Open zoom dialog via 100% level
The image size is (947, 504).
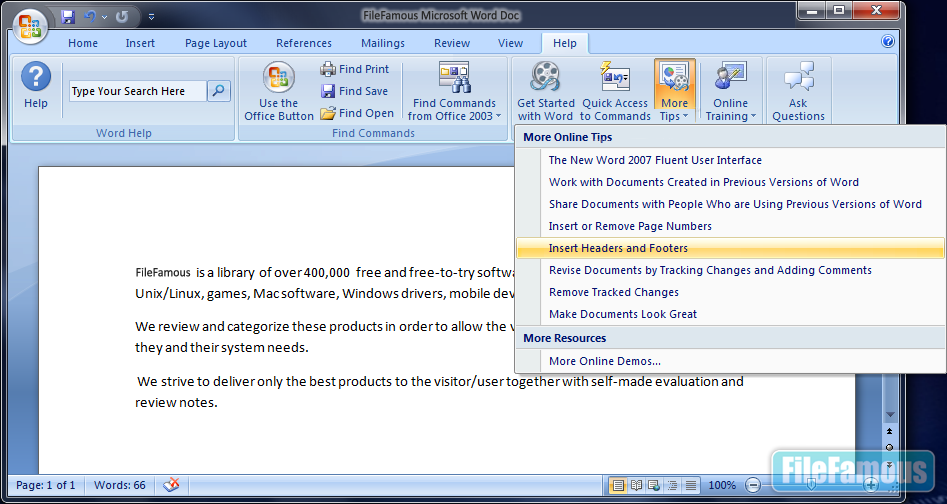click(722, 485)
